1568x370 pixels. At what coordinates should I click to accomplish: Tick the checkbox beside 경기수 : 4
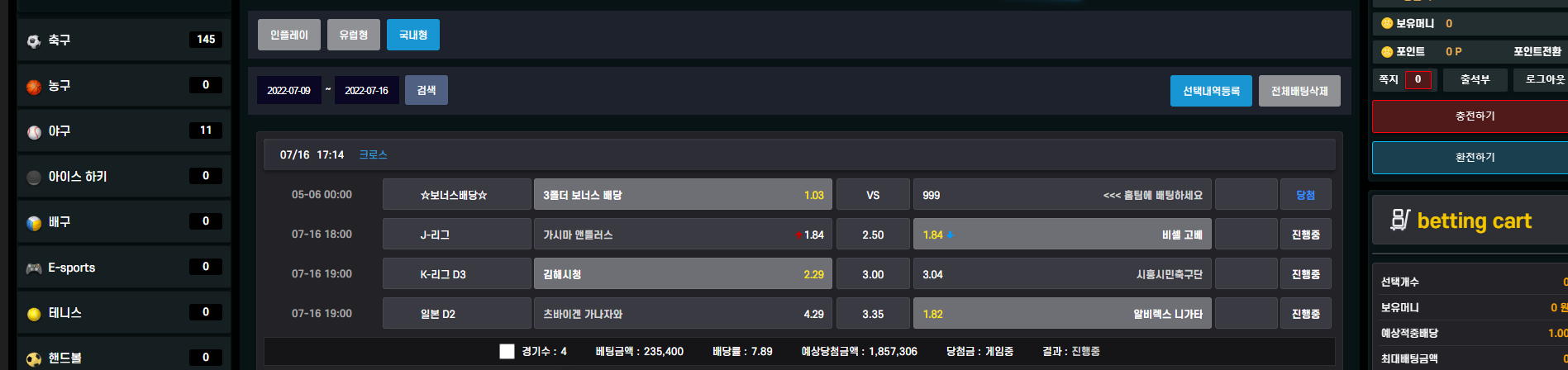point(507,351)
